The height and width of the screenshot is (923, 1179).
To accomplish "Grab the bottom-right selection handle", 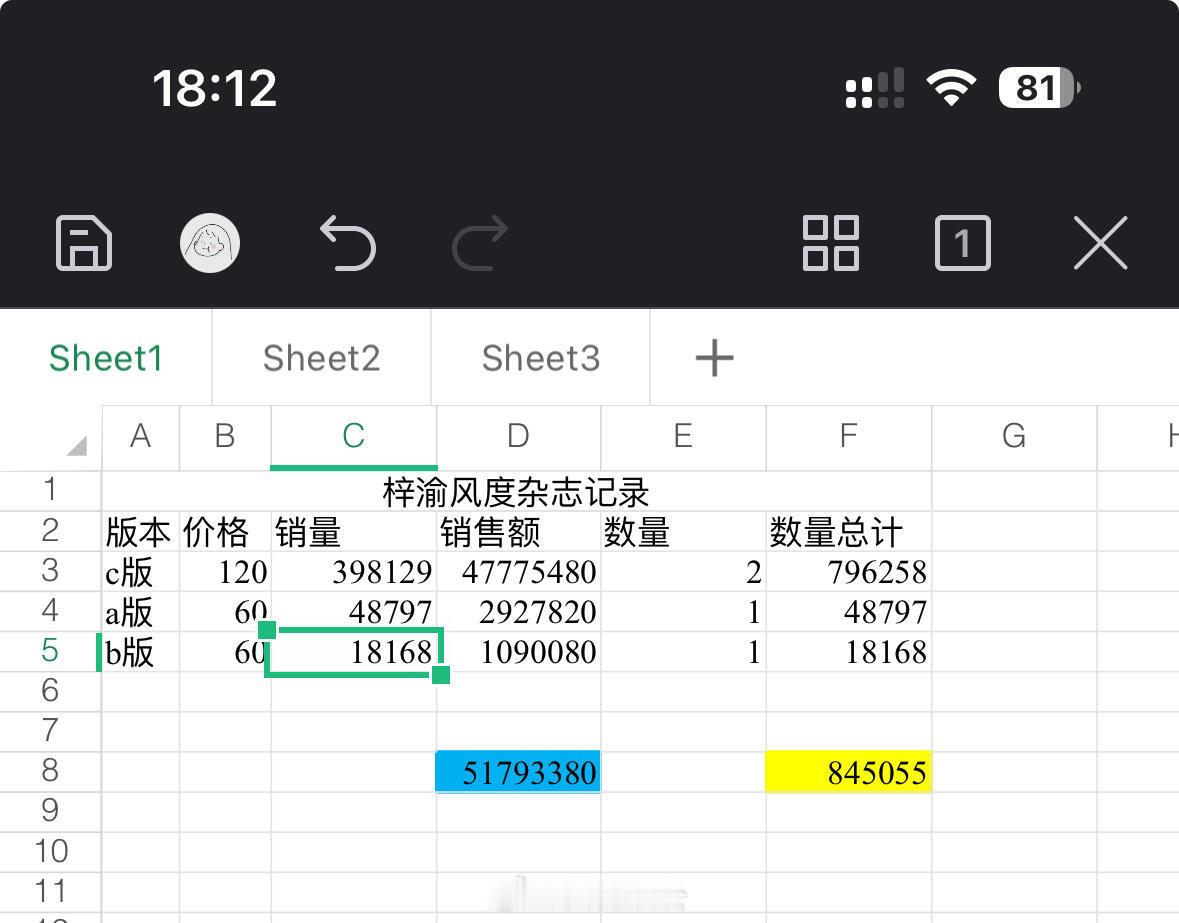I will (x=441, y=674).
